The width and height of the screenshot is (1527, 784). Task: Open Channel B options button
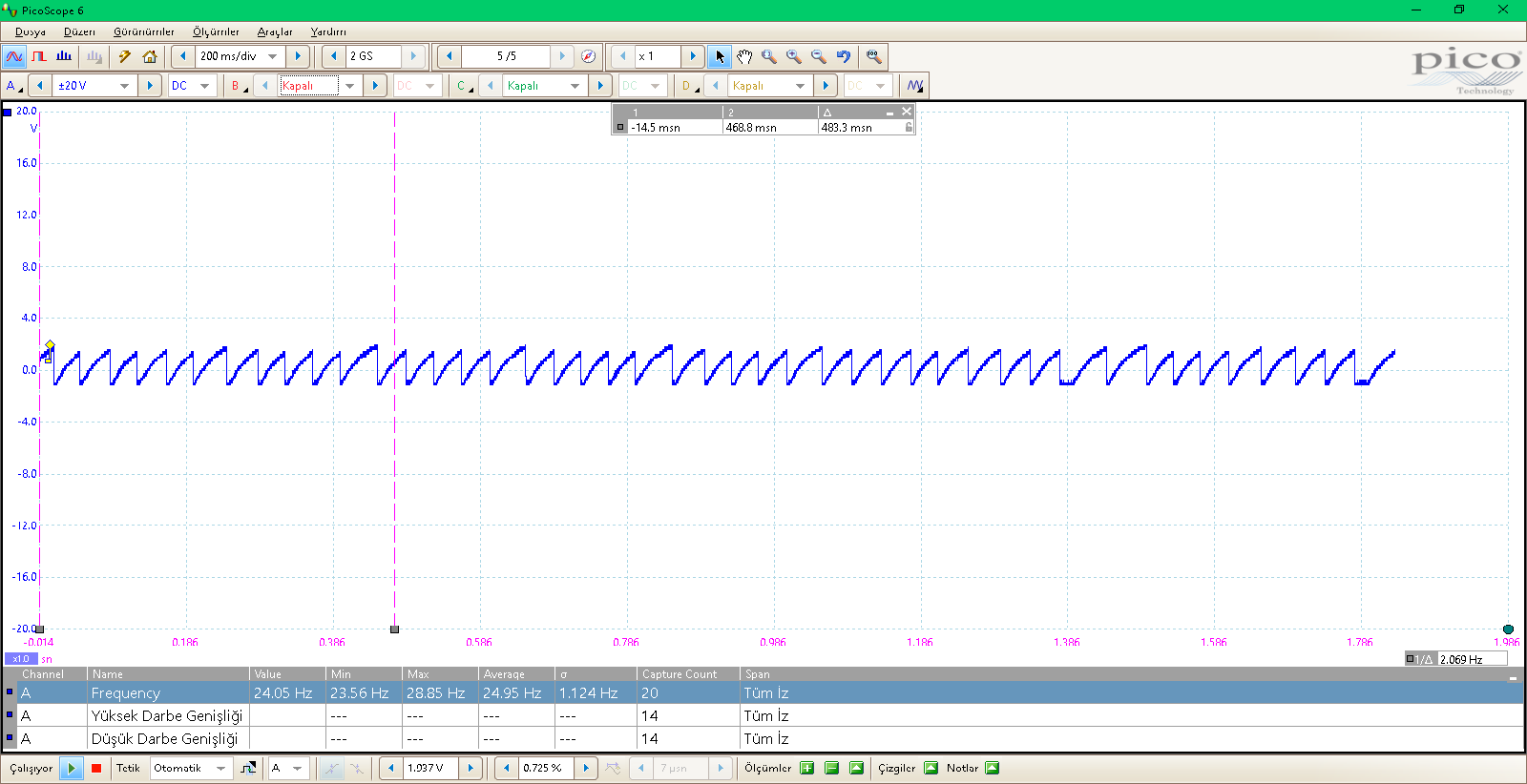(x=238, y=86)
